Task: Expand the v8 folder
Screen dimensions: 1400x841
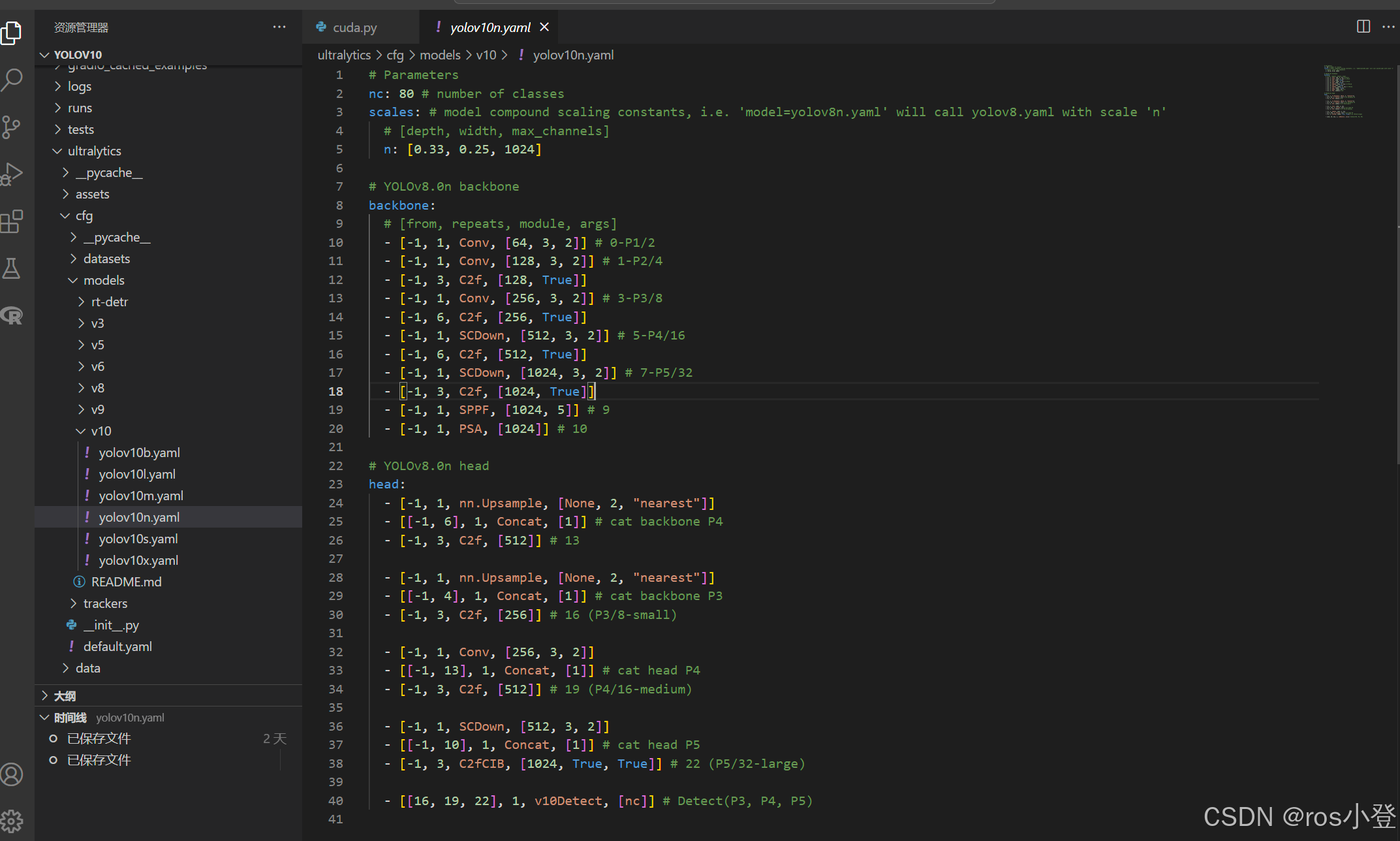Action: (x=168, y=388)
